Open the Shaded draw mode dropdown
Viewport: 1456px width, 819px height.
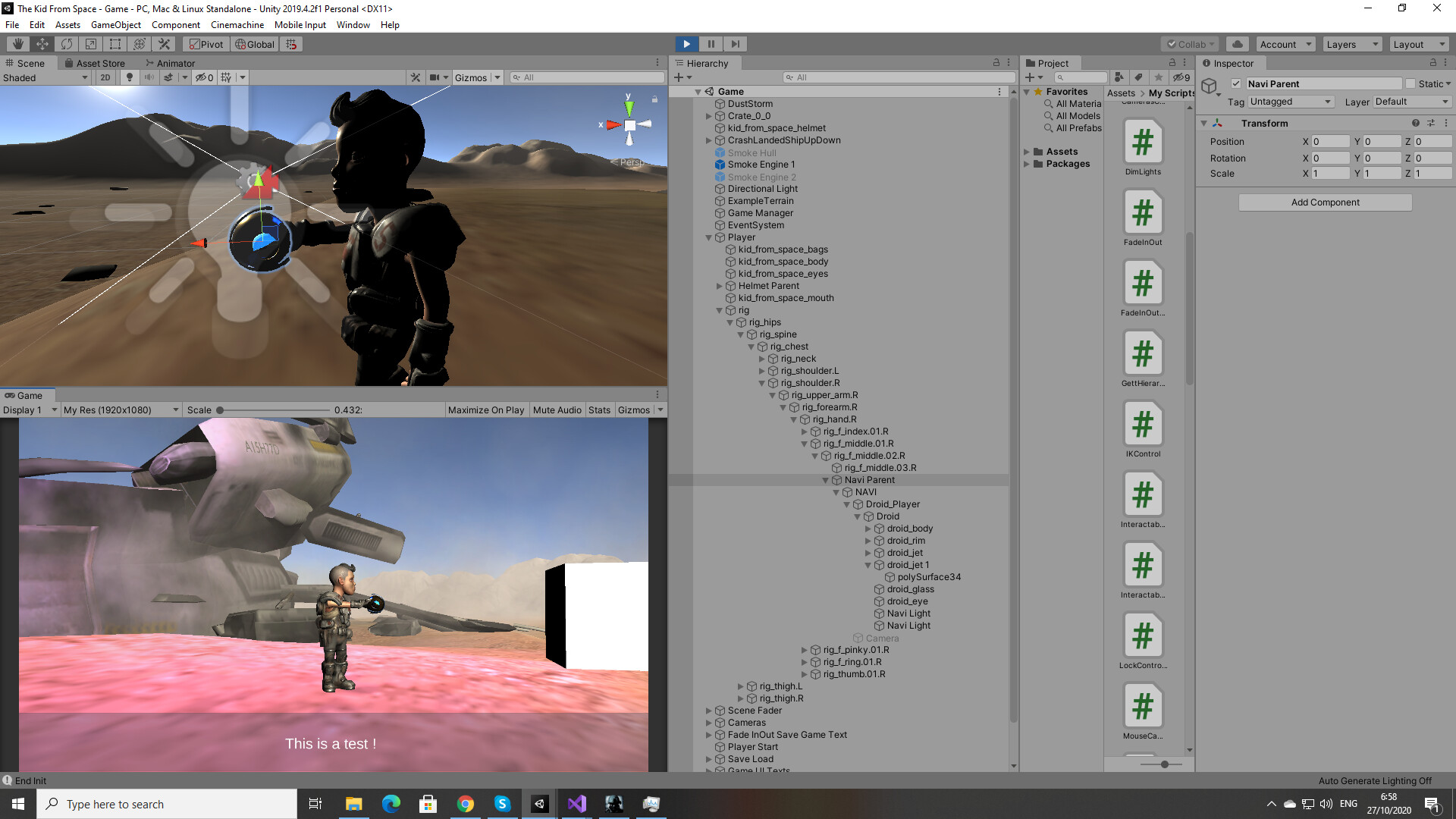click(x=45, y=77)
